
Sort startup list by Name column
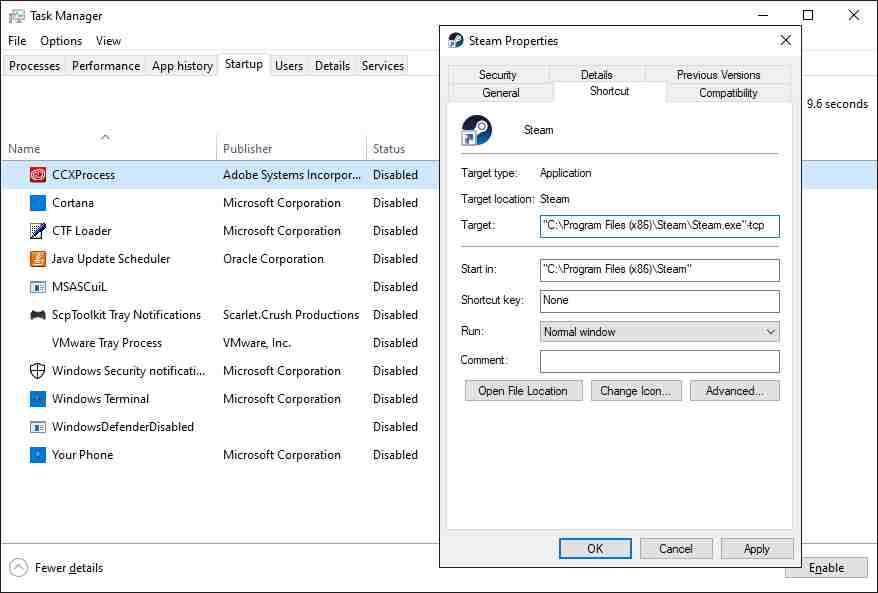pos(109,148)
